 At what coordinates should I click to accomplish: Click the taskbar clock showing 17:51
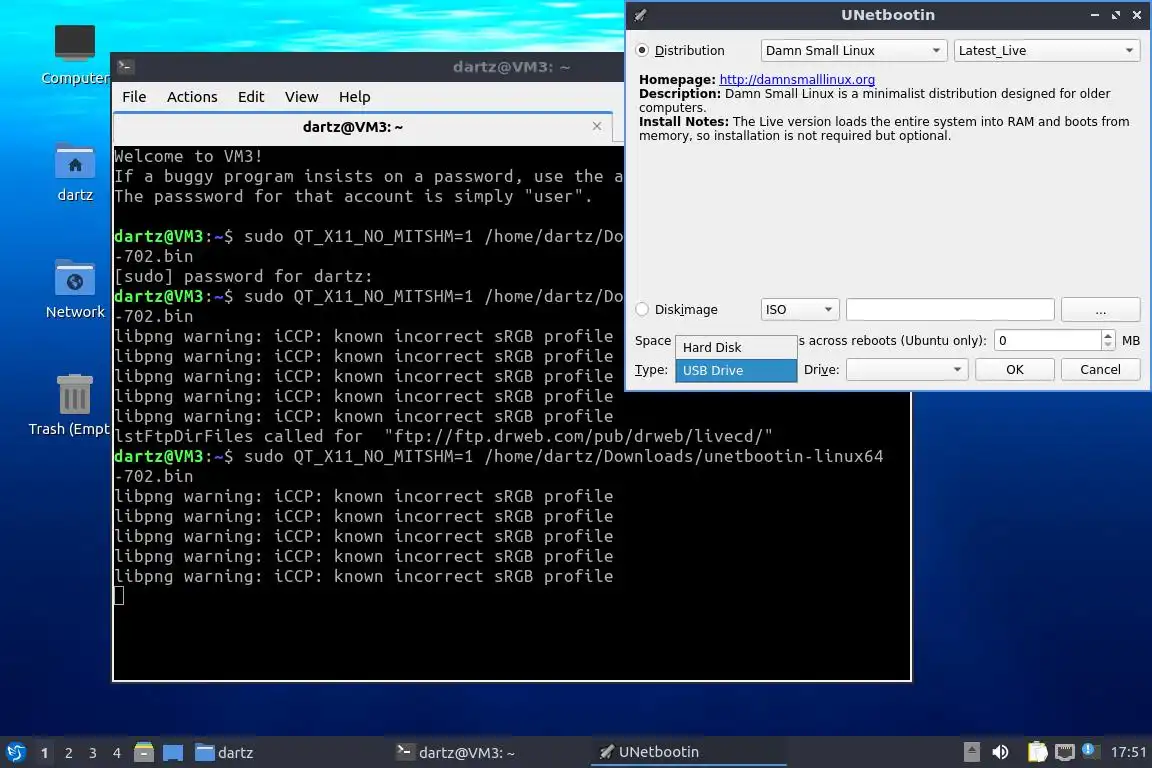tap(1128, 752)
